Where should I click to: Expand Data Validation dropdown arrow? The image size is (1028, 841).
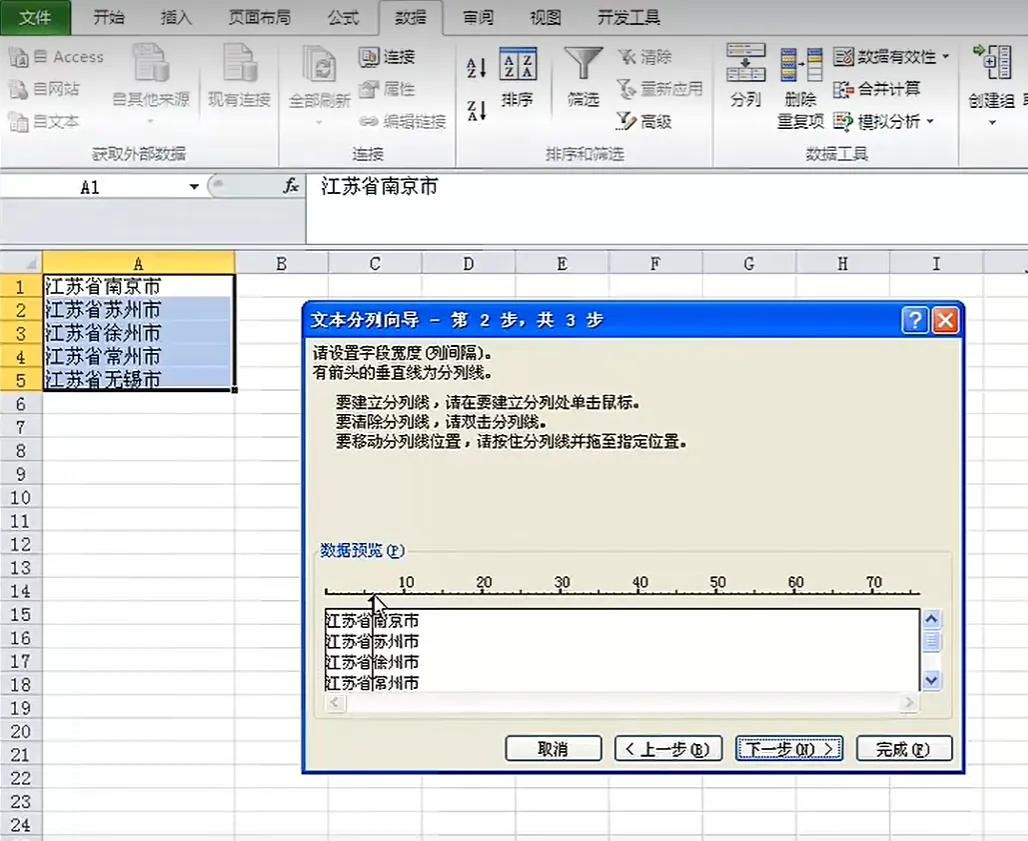click(x=946, y=57)
